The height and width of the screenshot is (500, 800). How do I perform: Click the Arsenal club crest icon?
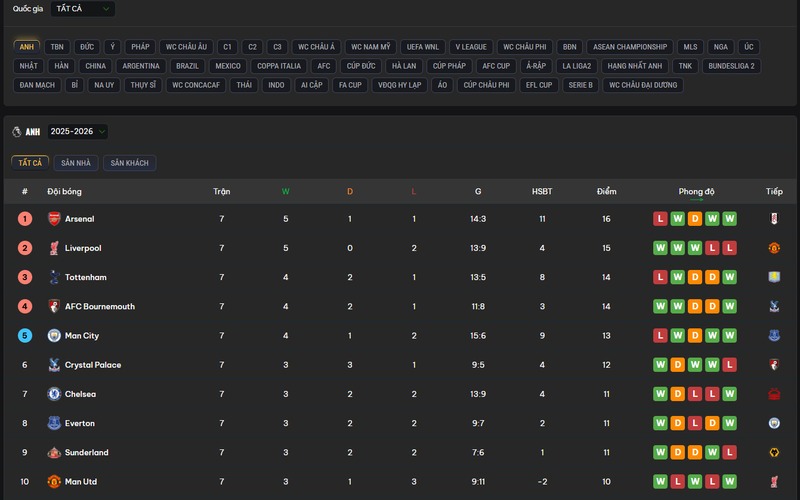pyautogui.click(x=54, y=219)
